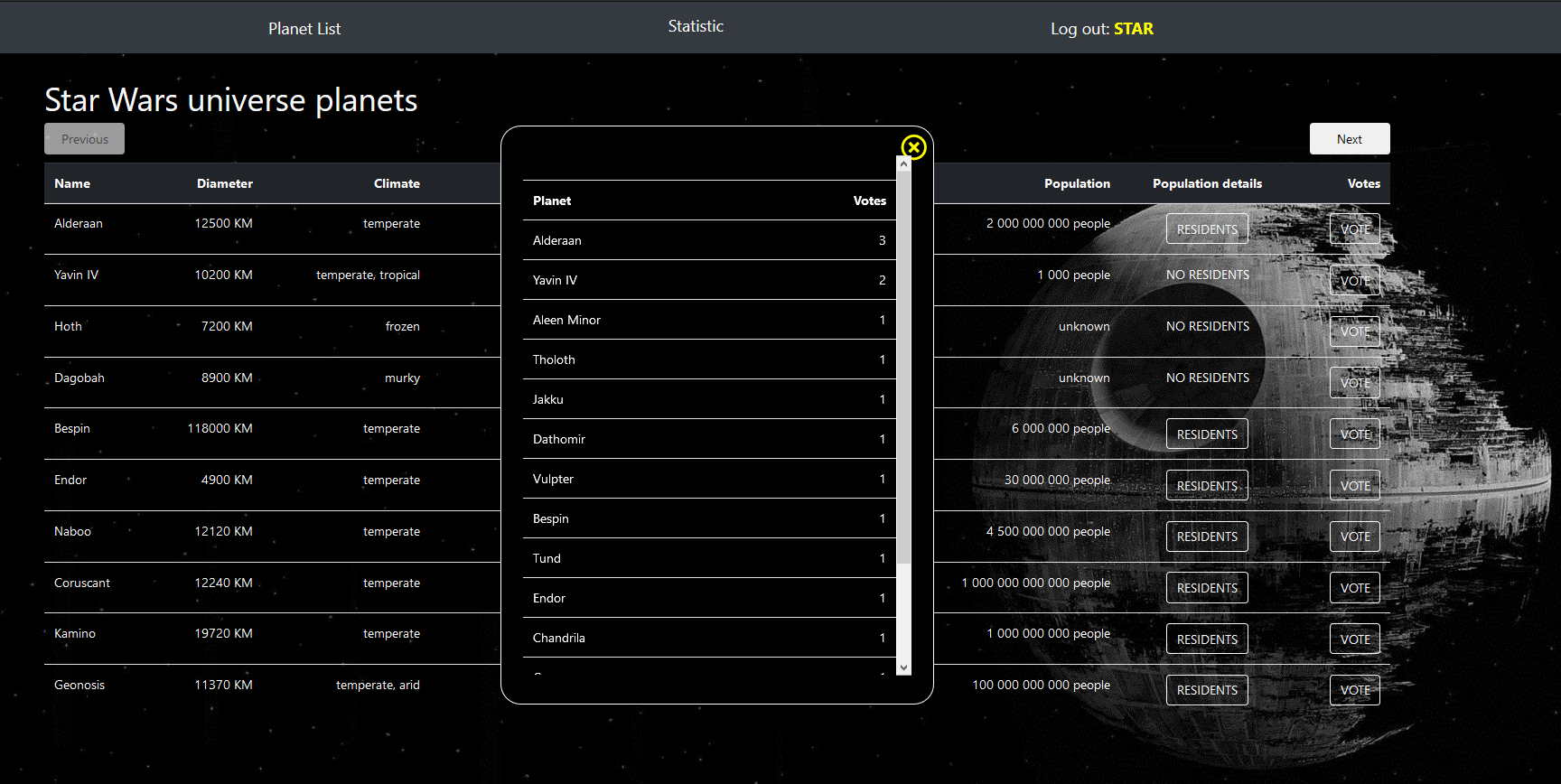Select the 'temperate, tropical' climate cell
The height and width of the screenshot is (784, 1561).
tap(368, 275)
